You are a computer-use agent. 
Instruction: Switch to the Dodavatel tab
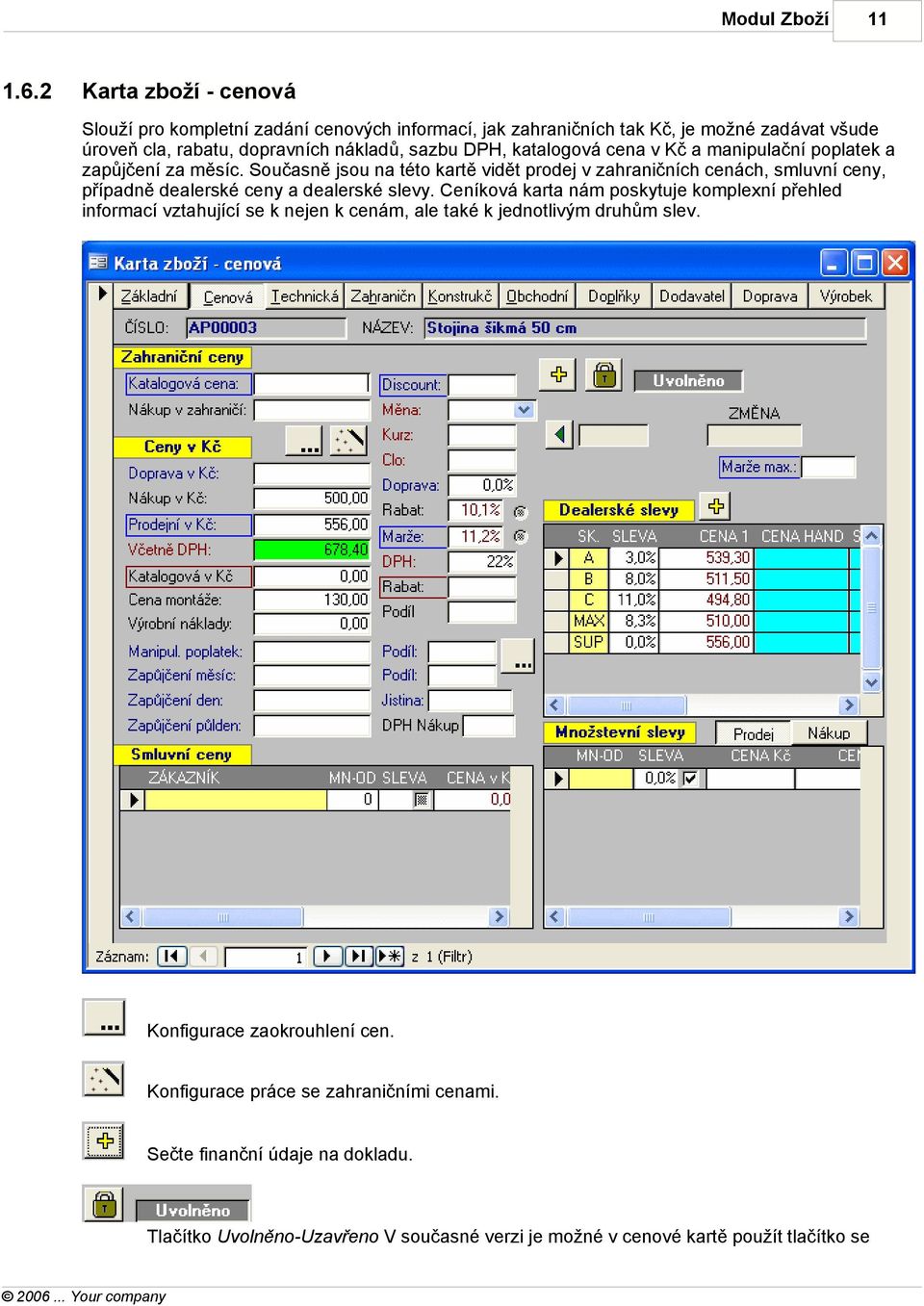692,296
